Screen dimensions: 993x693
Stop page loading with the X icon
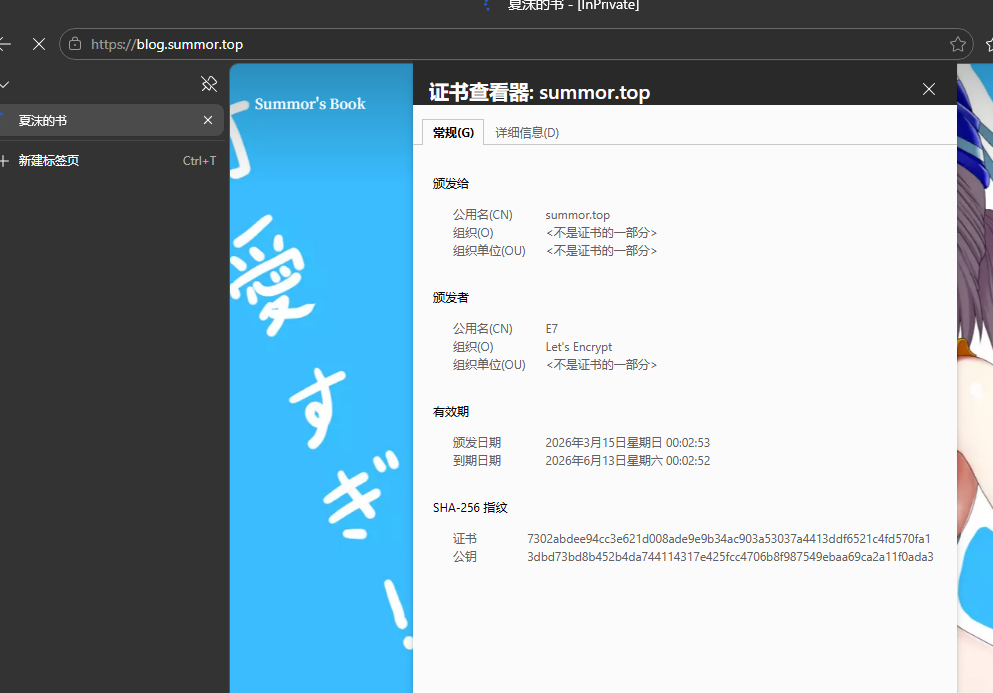(39, 44)
